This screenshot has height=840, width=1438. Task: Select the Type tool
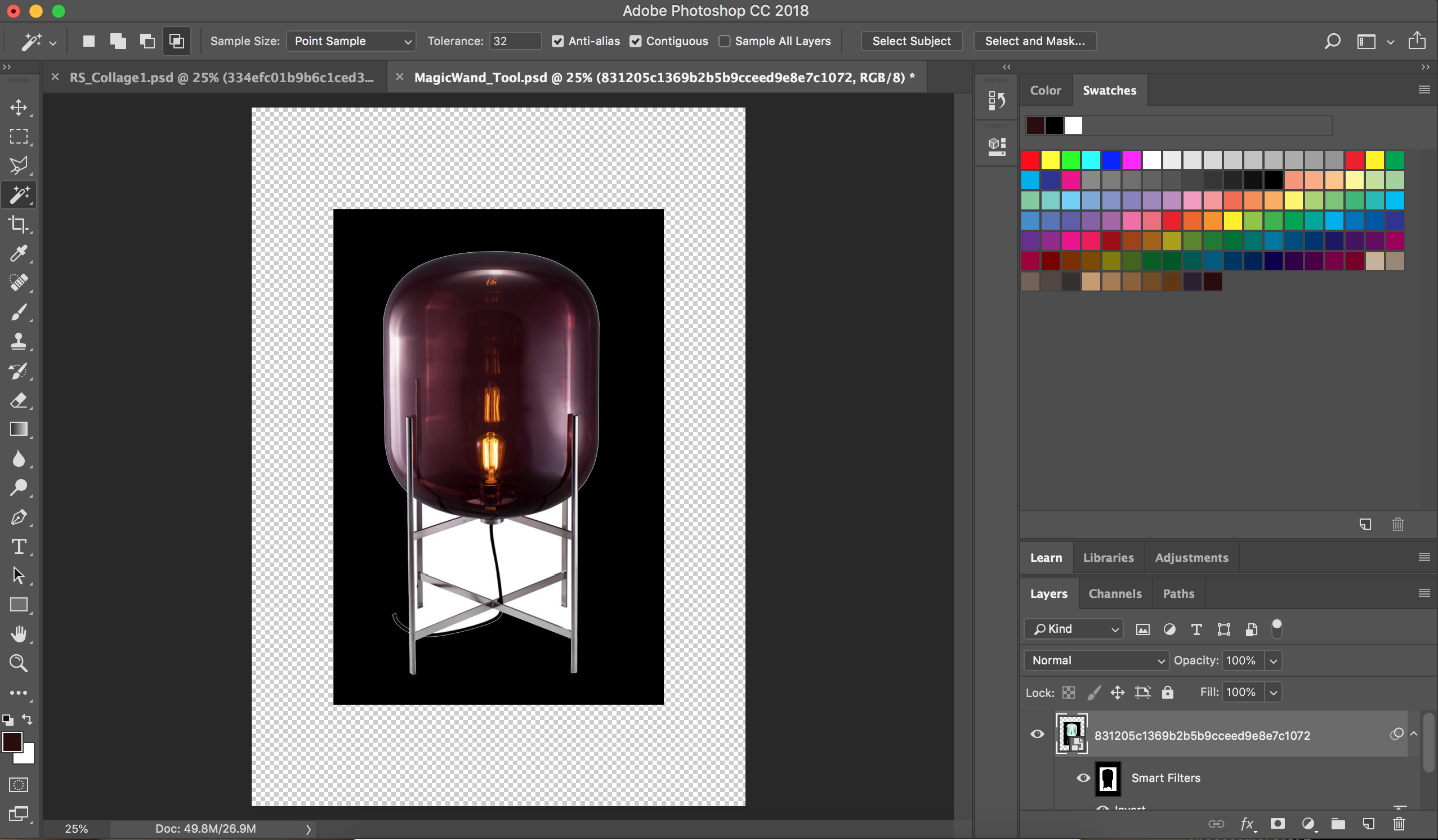[19, 547]
